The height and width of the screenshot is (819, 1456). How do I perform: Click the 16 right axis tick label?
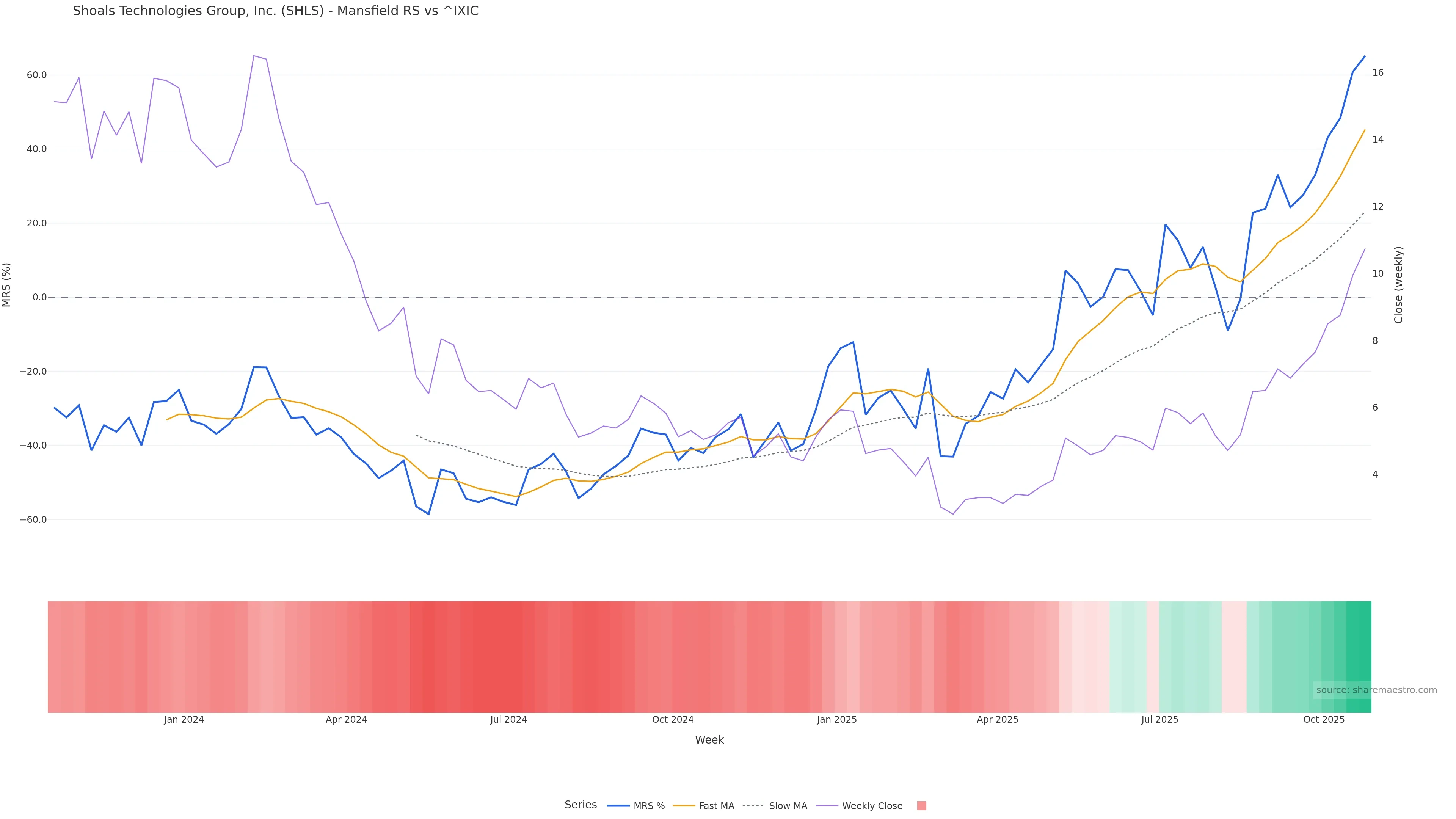pyautogui.click(x=1378, y=73)
